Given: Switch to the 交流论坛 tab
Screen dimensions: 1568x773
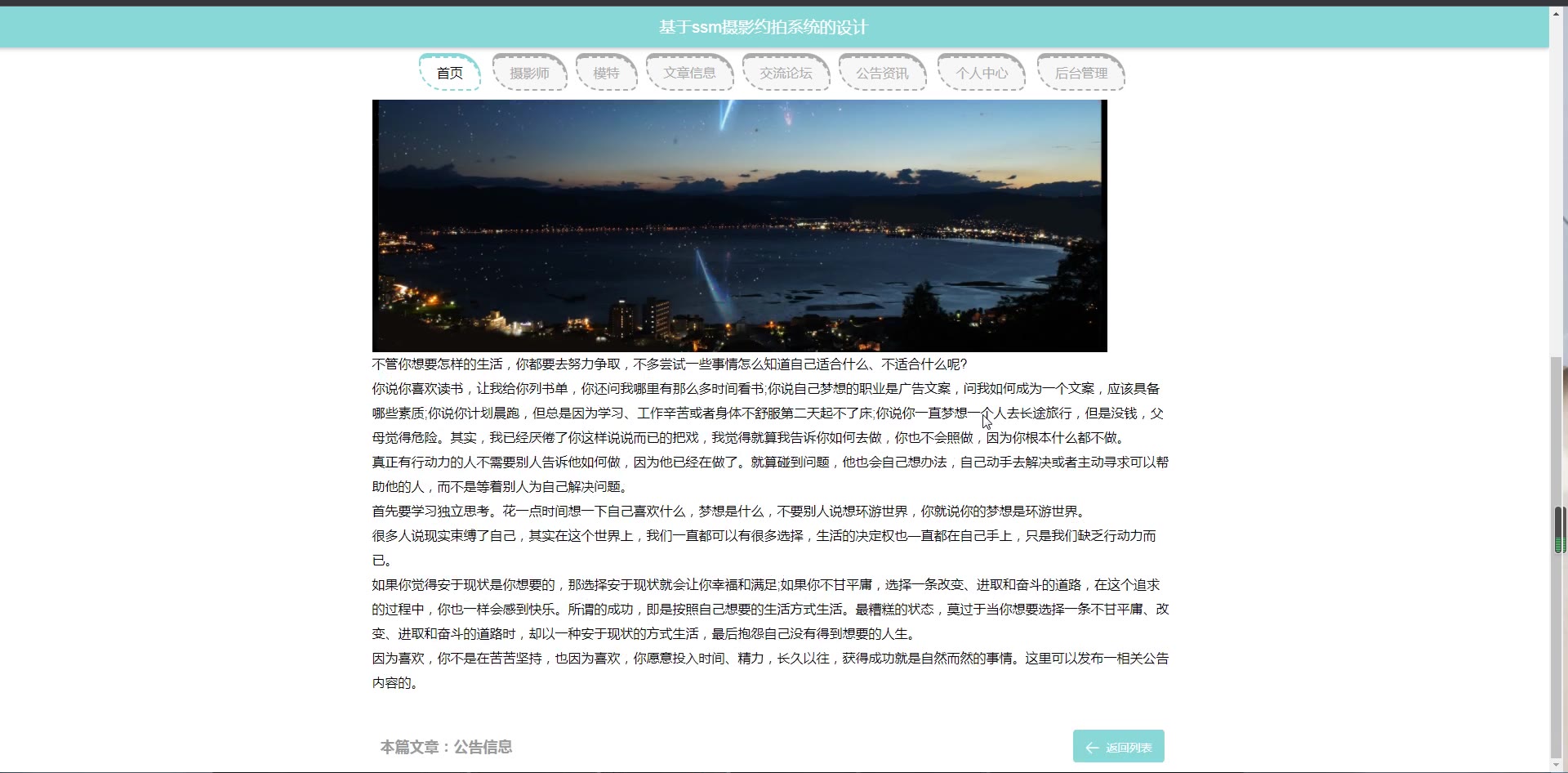Looking at the screenshot, I should coord(786,73).
